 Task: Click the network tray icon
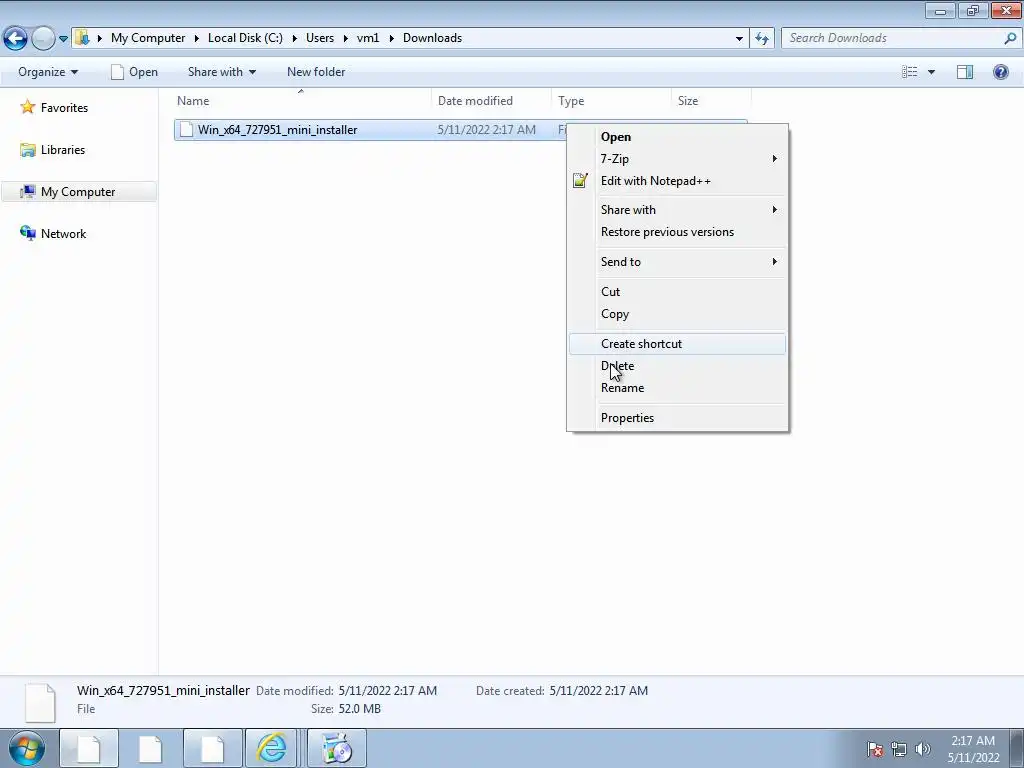pyautogui.click(x=899, y=749)
